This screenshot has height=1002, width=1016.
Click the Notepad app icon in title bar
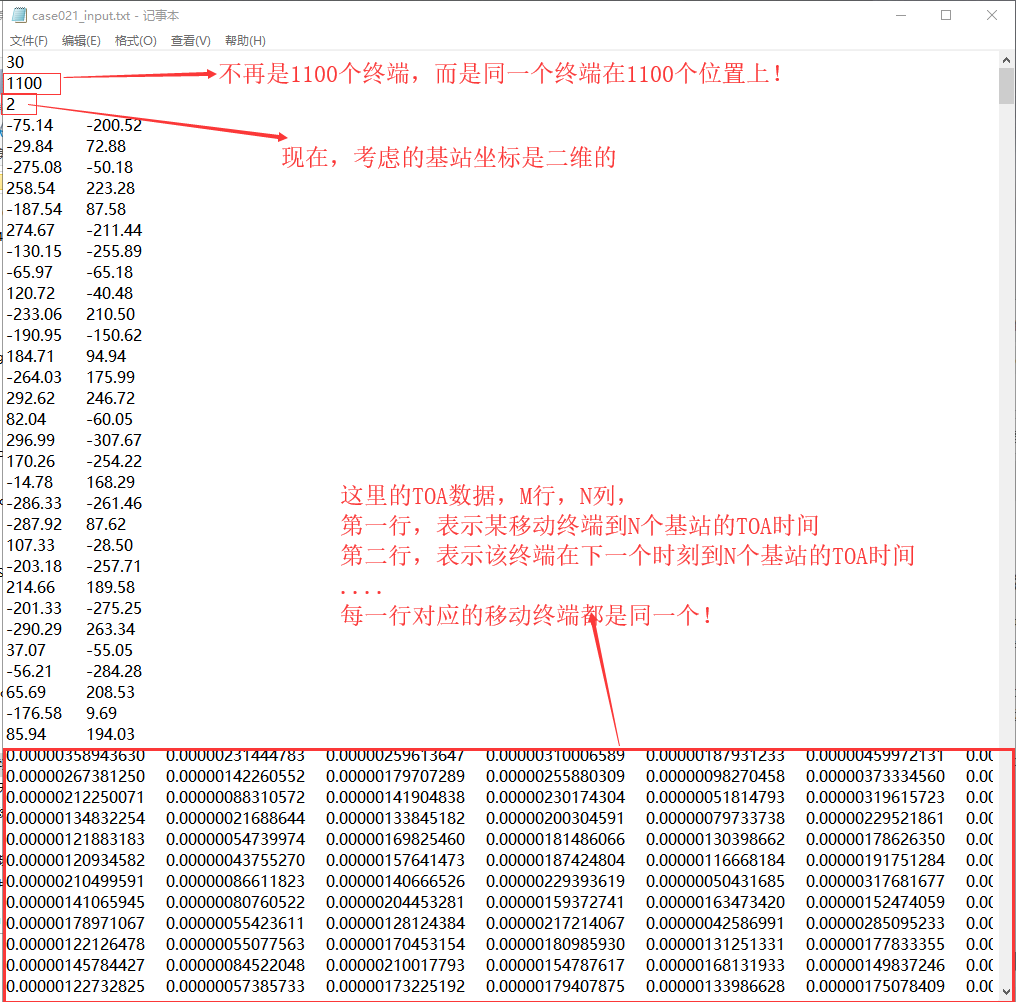19,15
